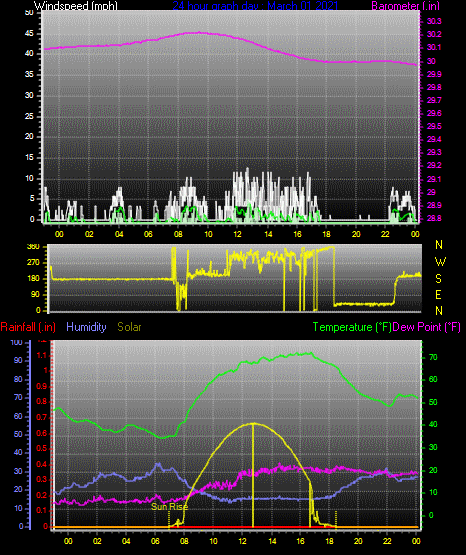
Task: Click the "24 hour graph day : March 01 2021" heading
Action: (255, 6)
